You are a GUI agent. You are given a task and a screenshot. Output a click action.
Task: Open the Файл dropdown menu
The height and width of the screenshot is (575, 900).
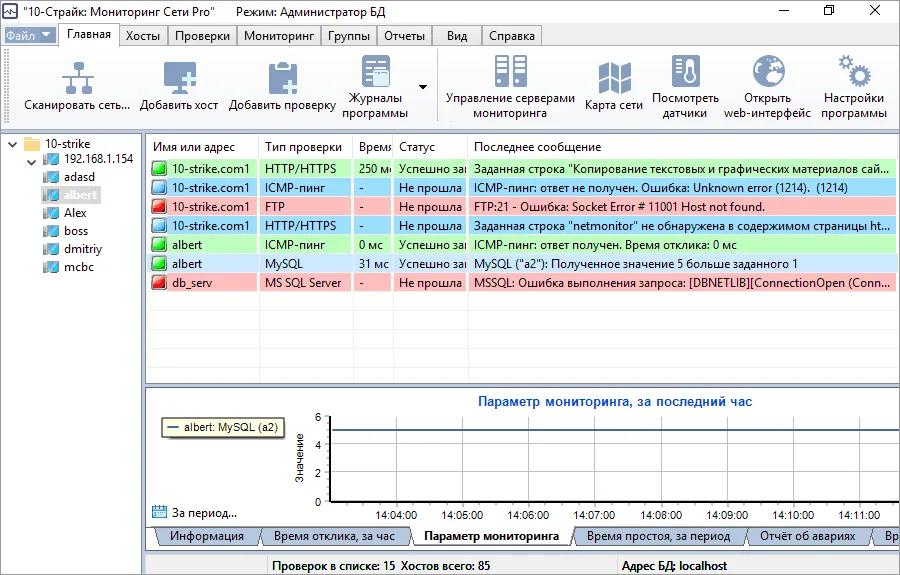coord(29,36)
